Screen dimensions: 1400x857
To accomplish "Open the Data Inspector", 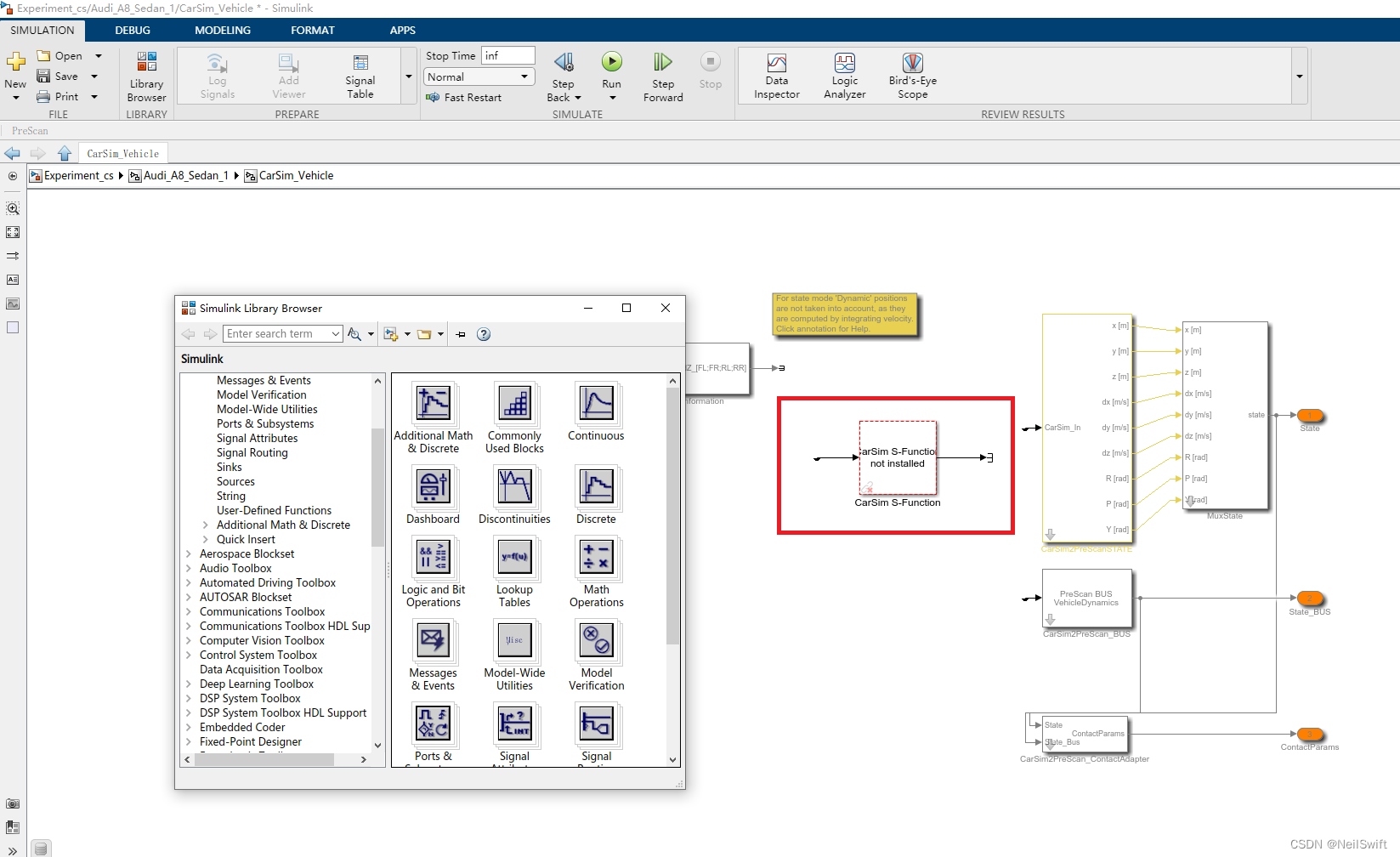I will pyautogui.click(x=777, y=77).
